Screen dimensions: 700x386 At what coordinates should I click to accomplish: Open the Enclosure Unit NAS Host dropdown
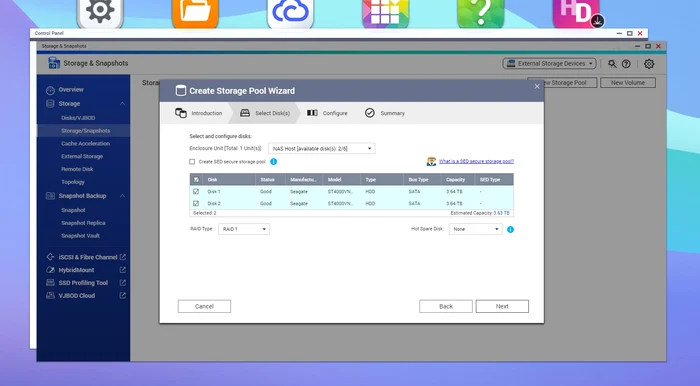tap(321, 149)
